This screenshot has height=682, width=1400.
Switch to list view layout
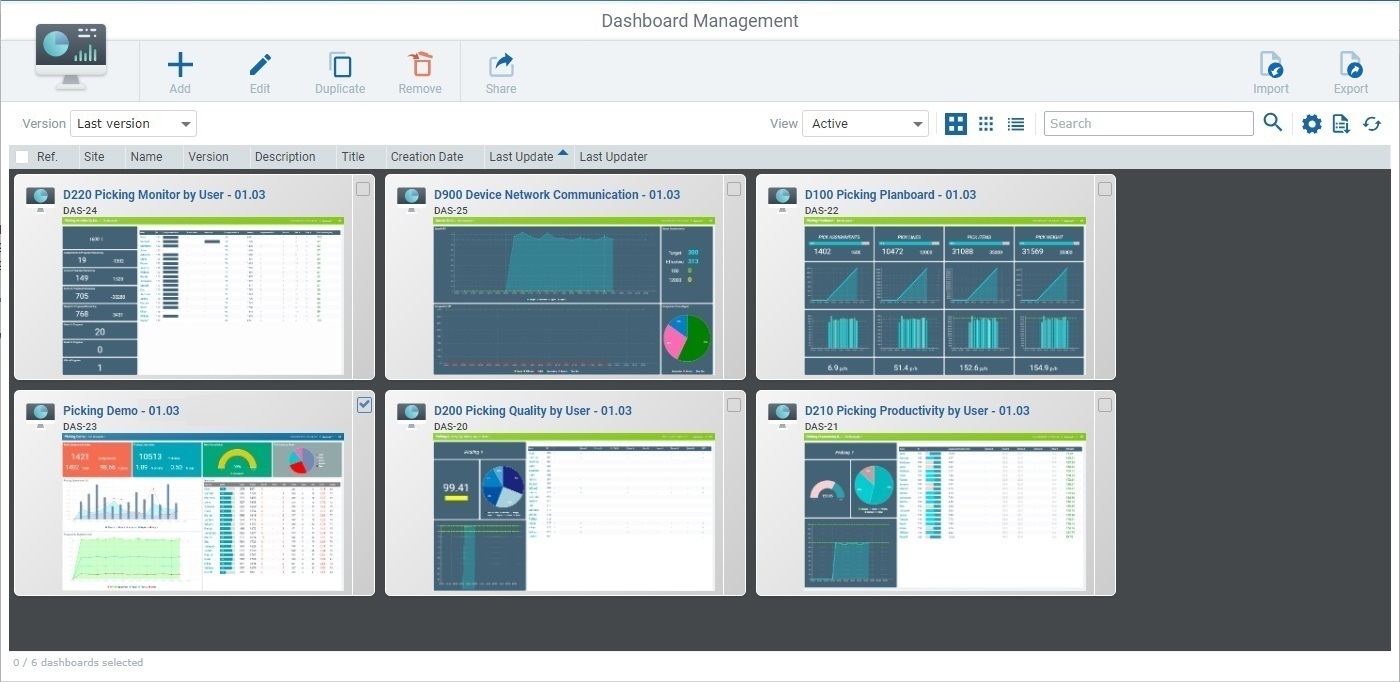1016,123
